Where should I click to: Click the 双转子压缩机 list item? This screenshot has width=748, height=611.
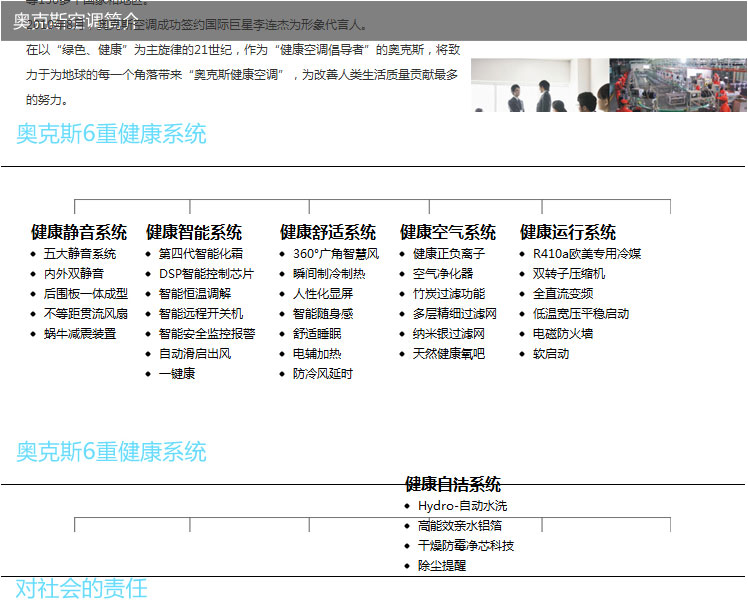tap(569, 274)
